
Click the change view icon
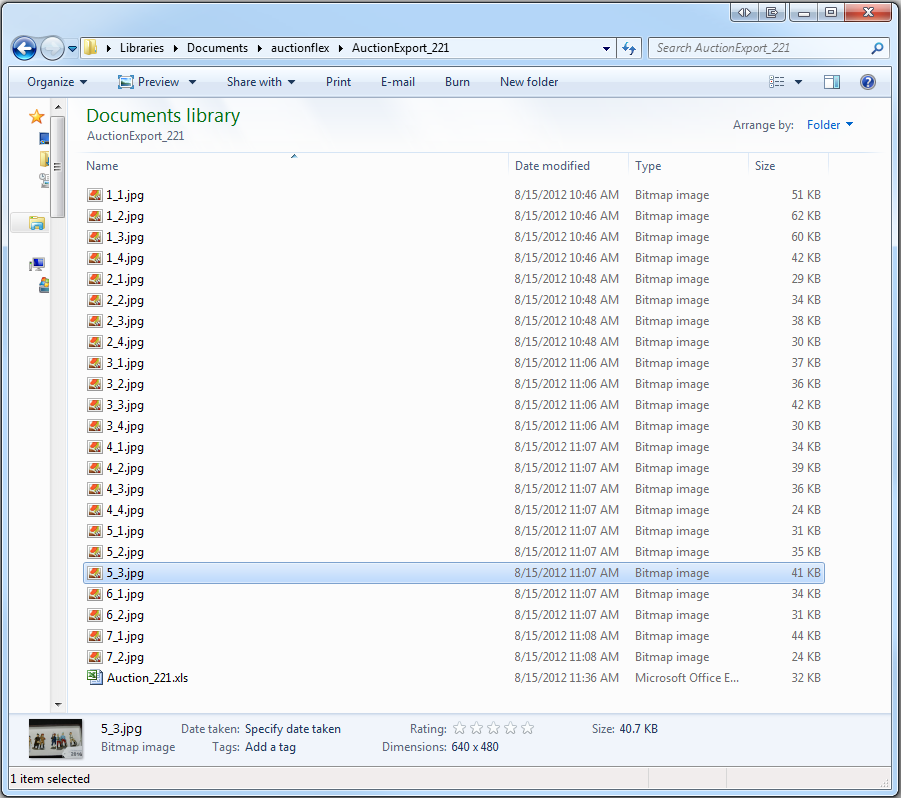(776, 82)
